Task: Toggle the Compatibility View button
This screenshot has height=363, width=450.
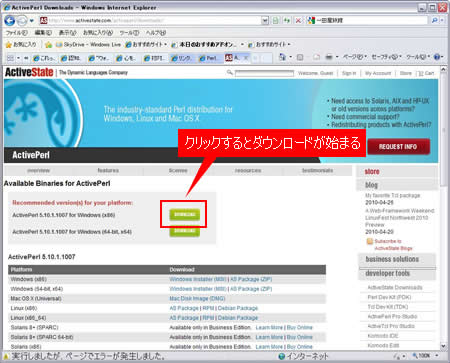Action: pyautogui.click(x=276, y=21)
